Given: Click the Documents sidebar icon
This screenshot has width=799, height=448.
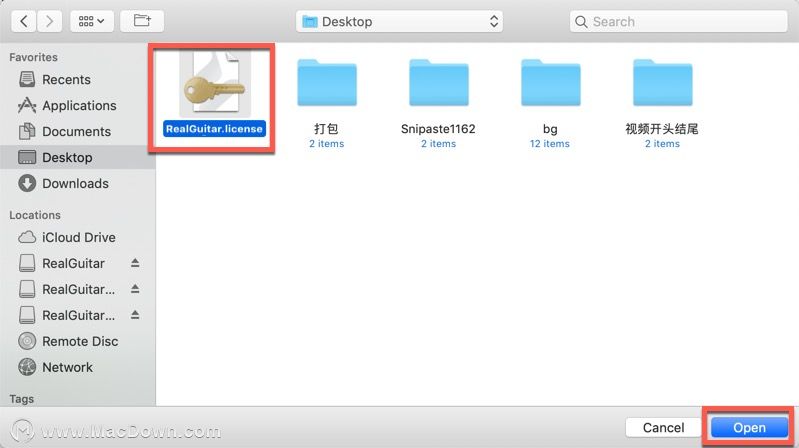Looking at the screenshot, I should pyautogui.click(x=27, y=131).
